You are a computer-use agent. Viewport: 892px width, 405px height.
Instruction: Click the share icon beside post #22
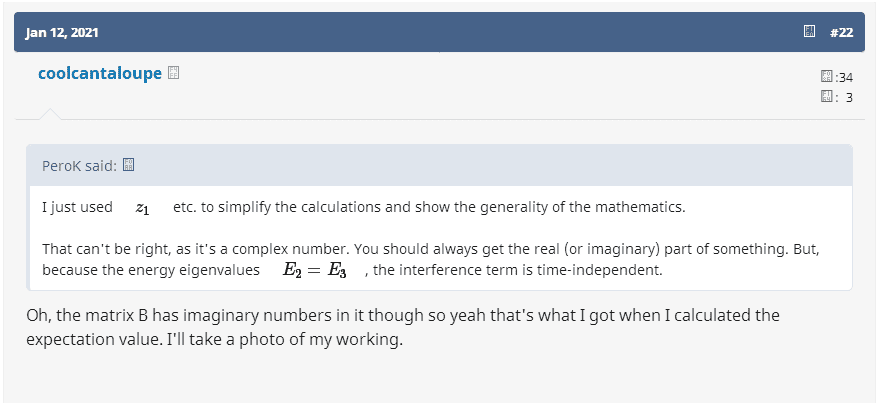point(810,32)
